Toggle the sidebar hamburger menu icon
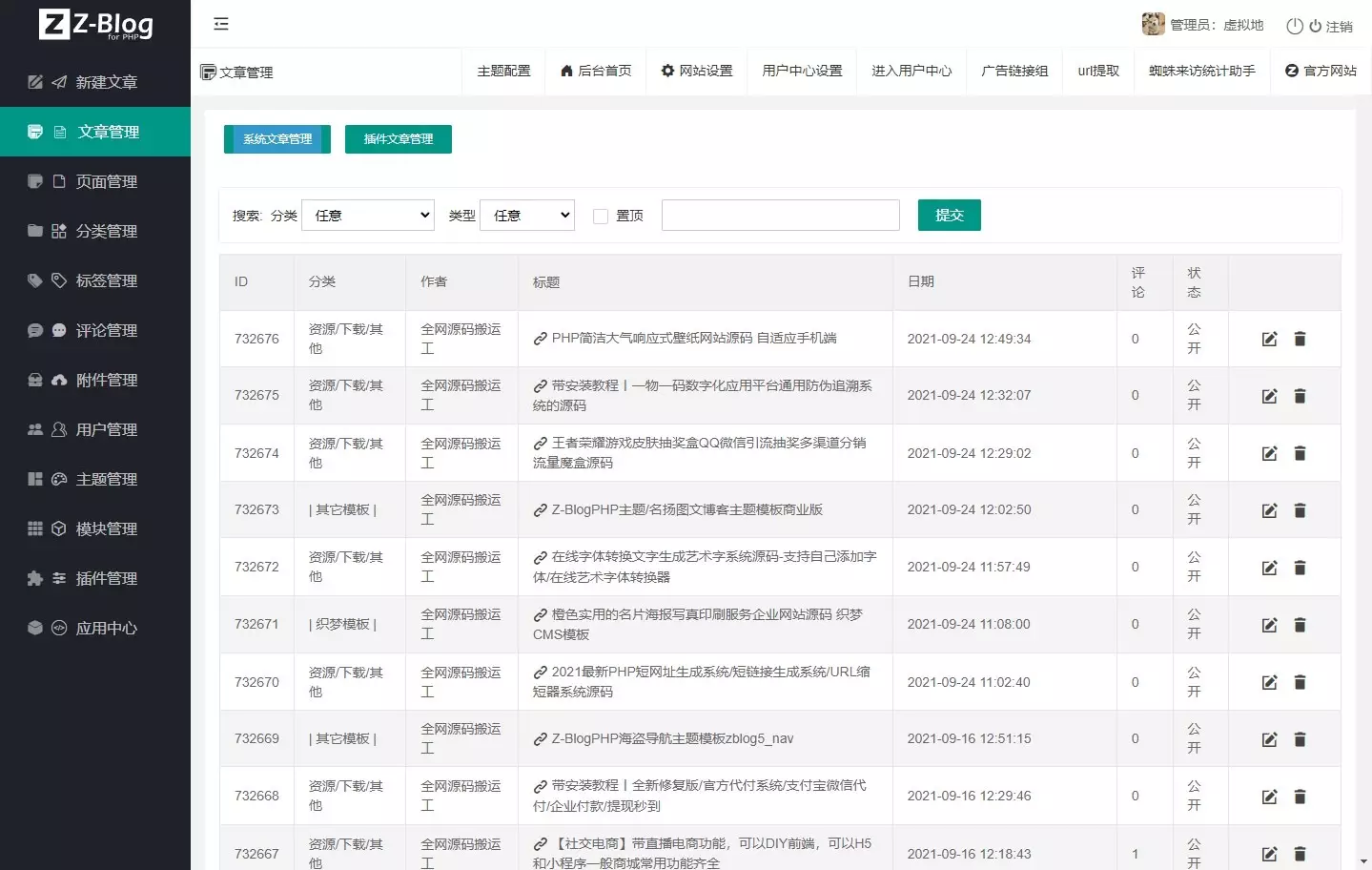The height and width of the screenshot is (870, 1372). point(221,24)
